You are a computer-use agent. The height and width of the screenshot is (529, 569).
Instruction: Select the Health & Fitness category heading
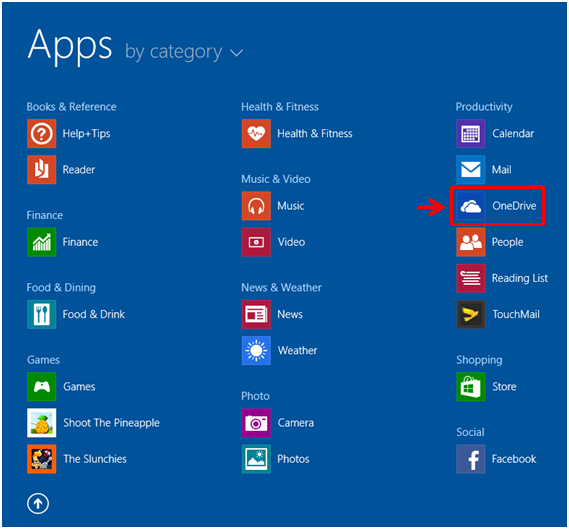pyautogui.click(x=280, y=107)
